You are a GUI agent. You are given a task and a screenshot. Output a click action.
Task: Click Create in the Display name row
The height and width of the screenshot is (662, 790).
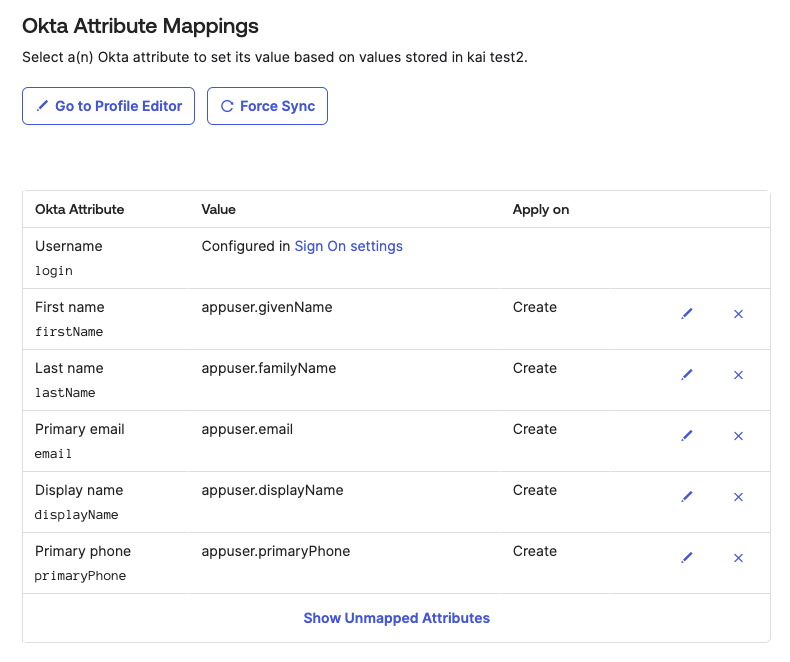535,490
